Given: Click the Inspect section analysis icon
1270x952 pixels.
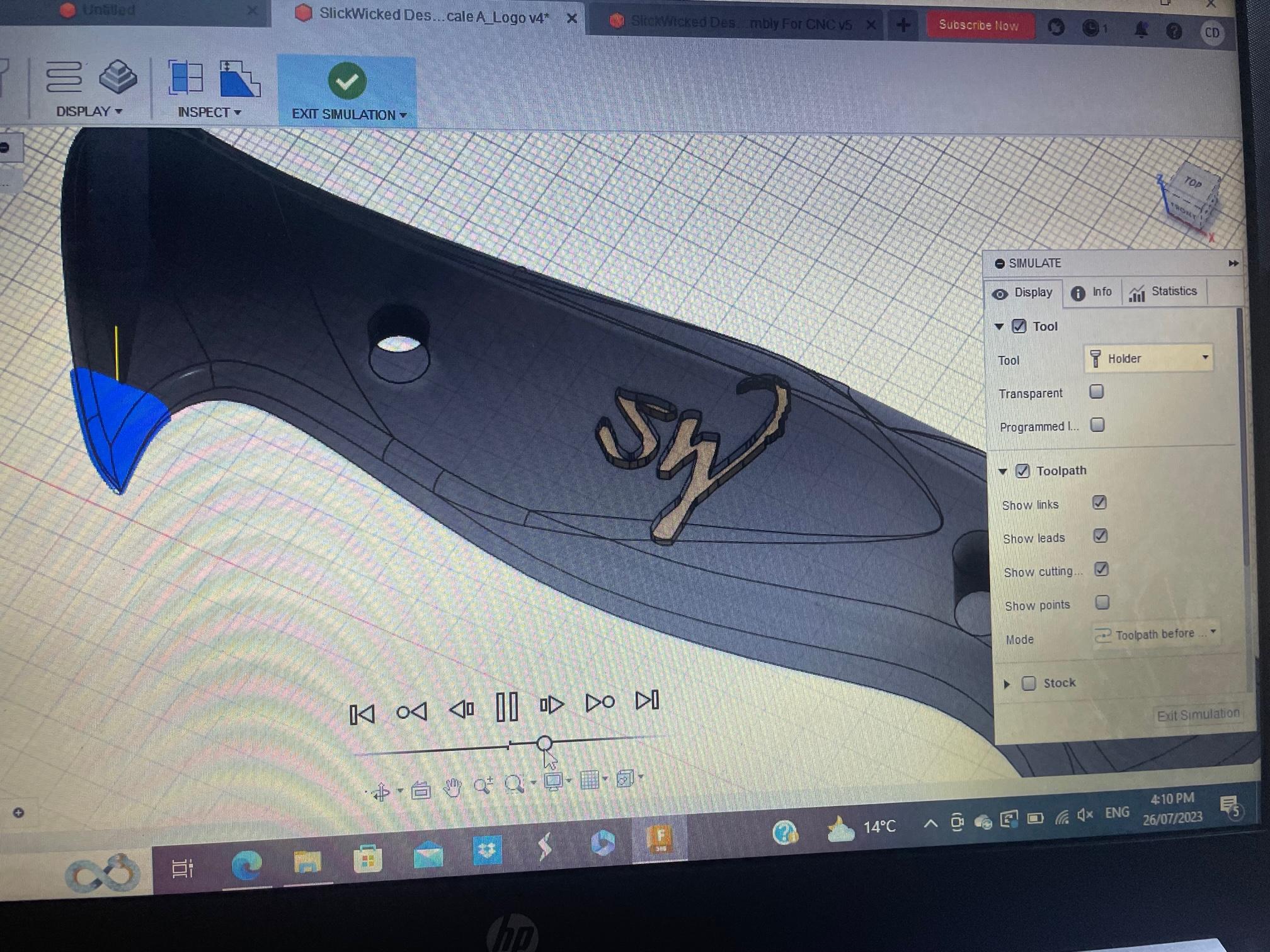Looking at the screenshot, I should point(239,79).
